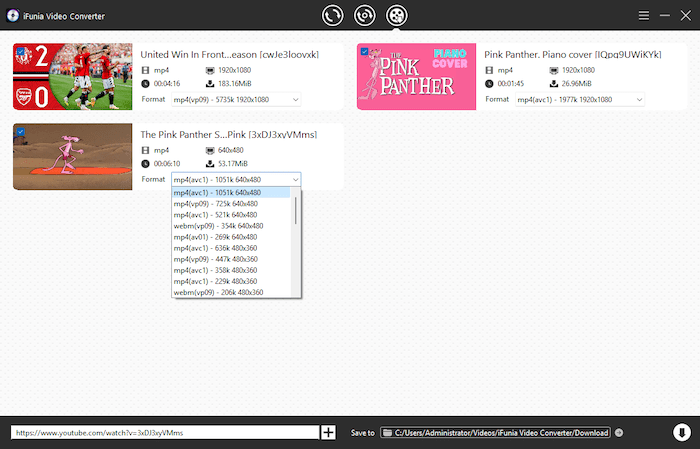This screenshot has width=700, height=449.
Task: Click the format list scrollbar
Action: coord(295,212)
